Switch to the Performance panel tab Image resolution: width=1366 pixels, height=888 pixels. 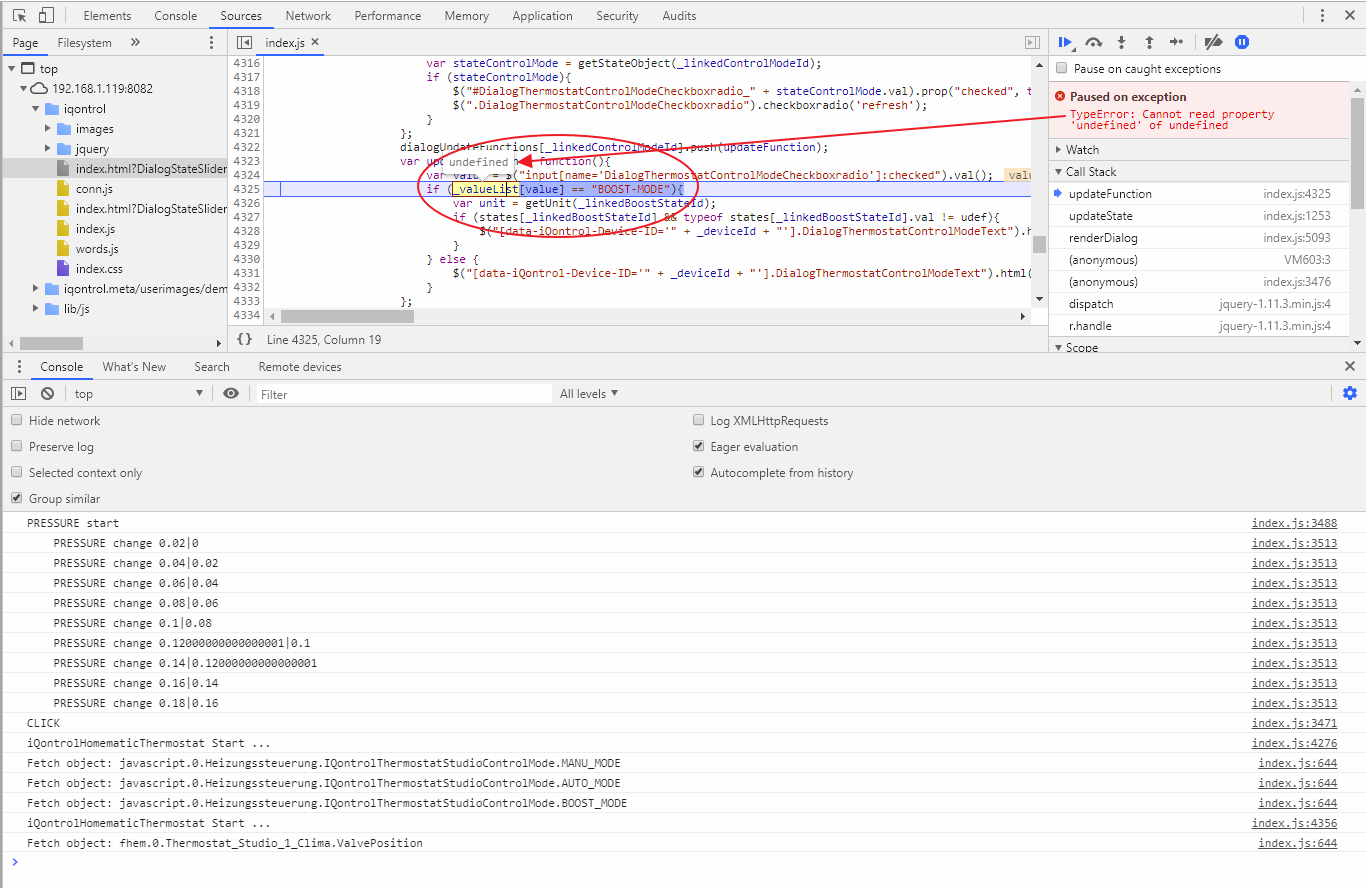(388, 16)
